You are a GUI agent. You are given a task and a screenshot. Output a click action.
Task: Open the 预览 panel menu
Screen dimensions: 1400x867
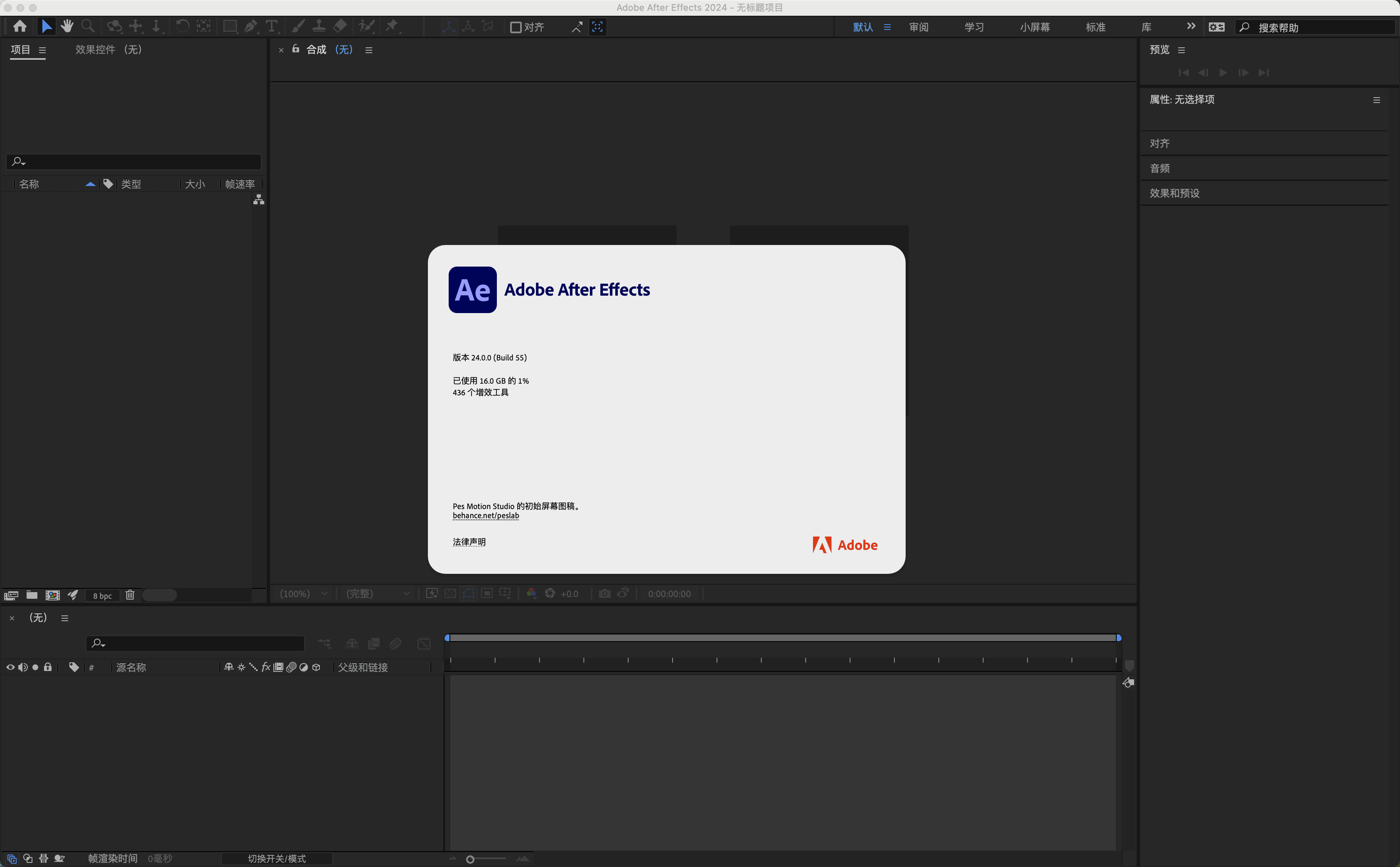click(1181, 50)
